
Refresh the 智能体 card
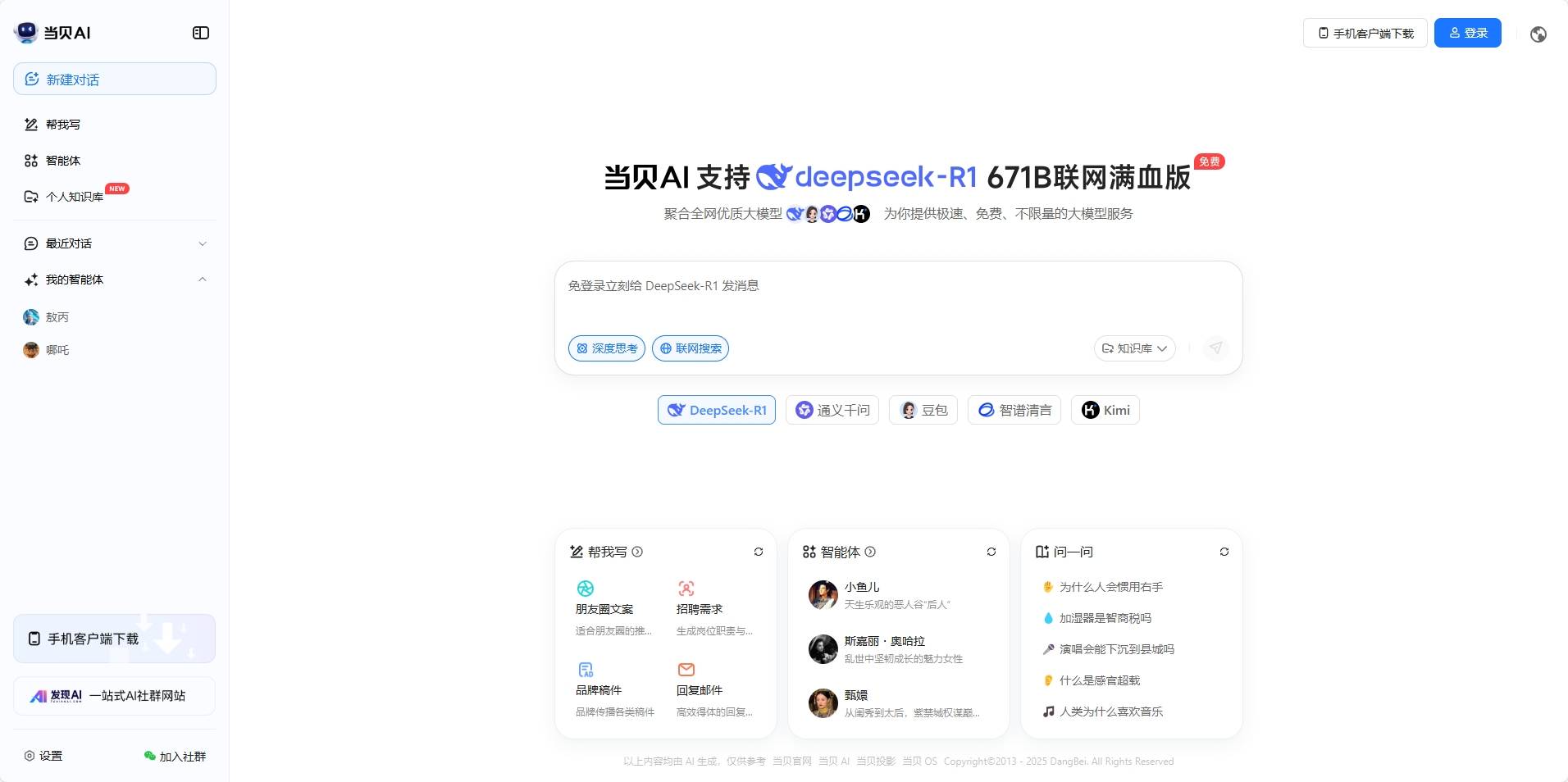[x=991, y=552]
